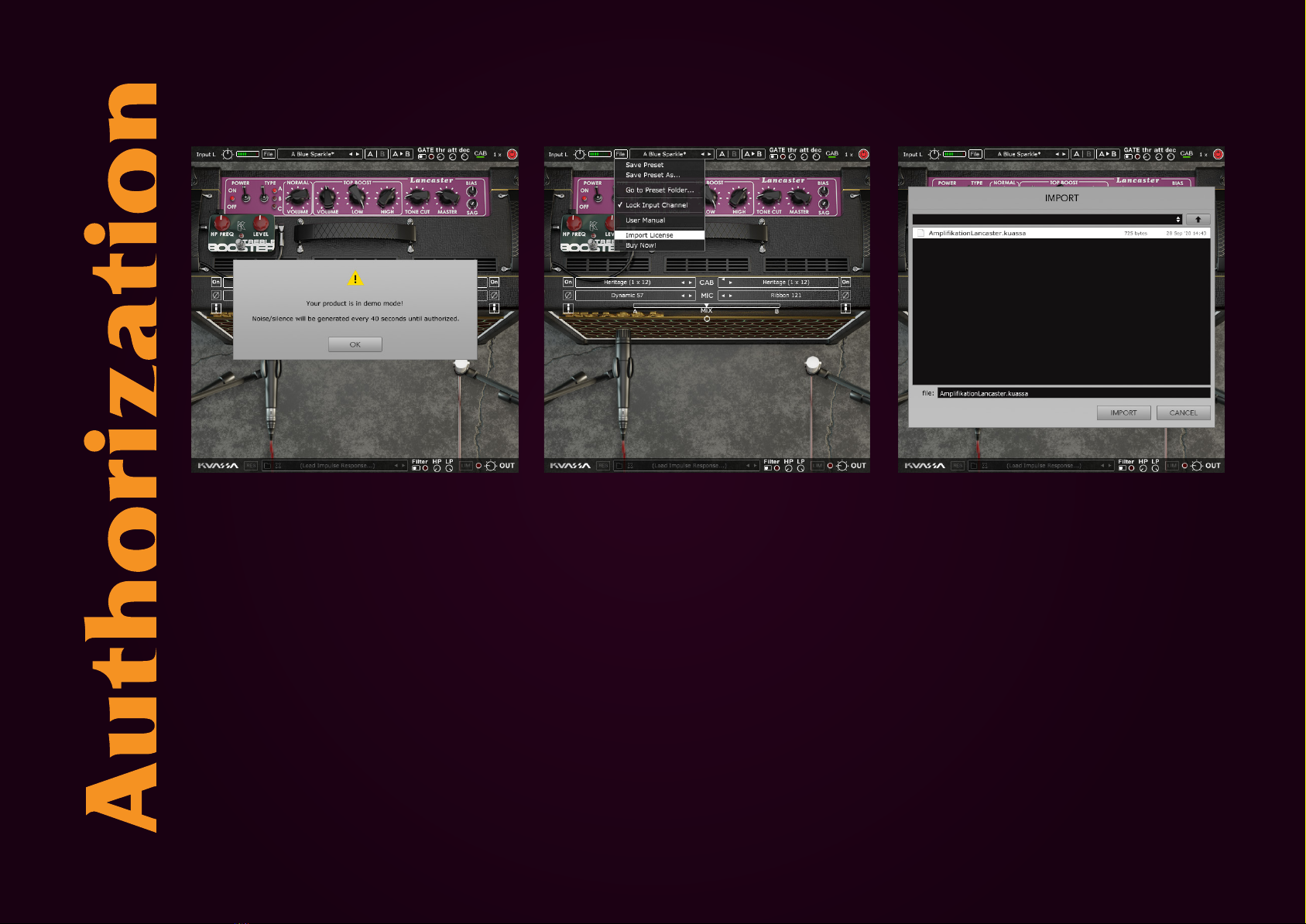The image size is (1306, 924).
Task: Select Go to Preset Folder... menu entry
Action: [x=660, y=190]
